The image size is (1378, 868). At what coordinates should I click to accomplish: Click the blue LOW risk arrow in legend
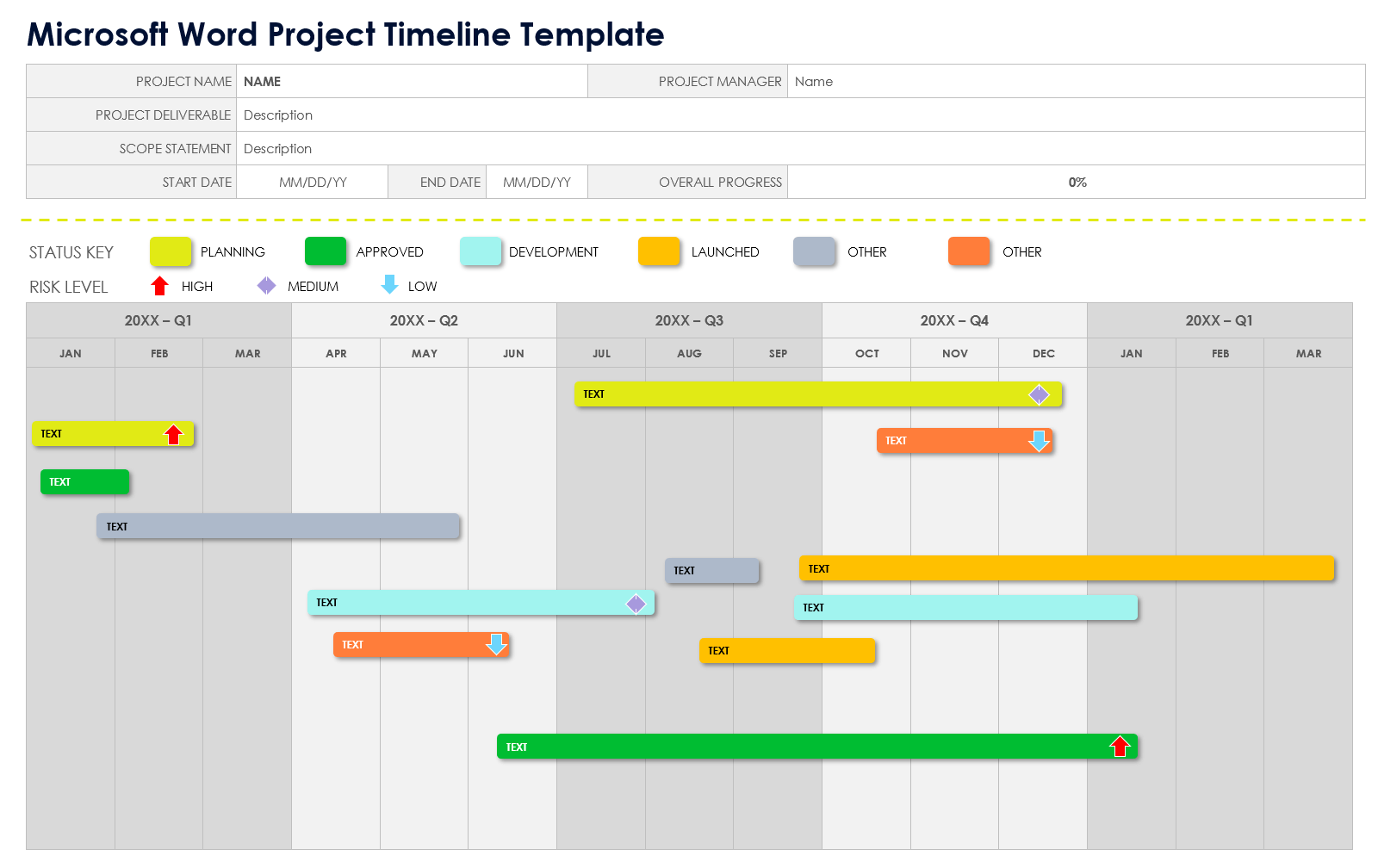389,285
